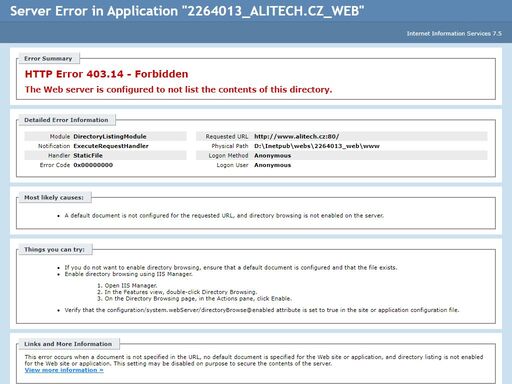Click the error code 0x00000000
This screenshot has height=384, width=512.
93,165
